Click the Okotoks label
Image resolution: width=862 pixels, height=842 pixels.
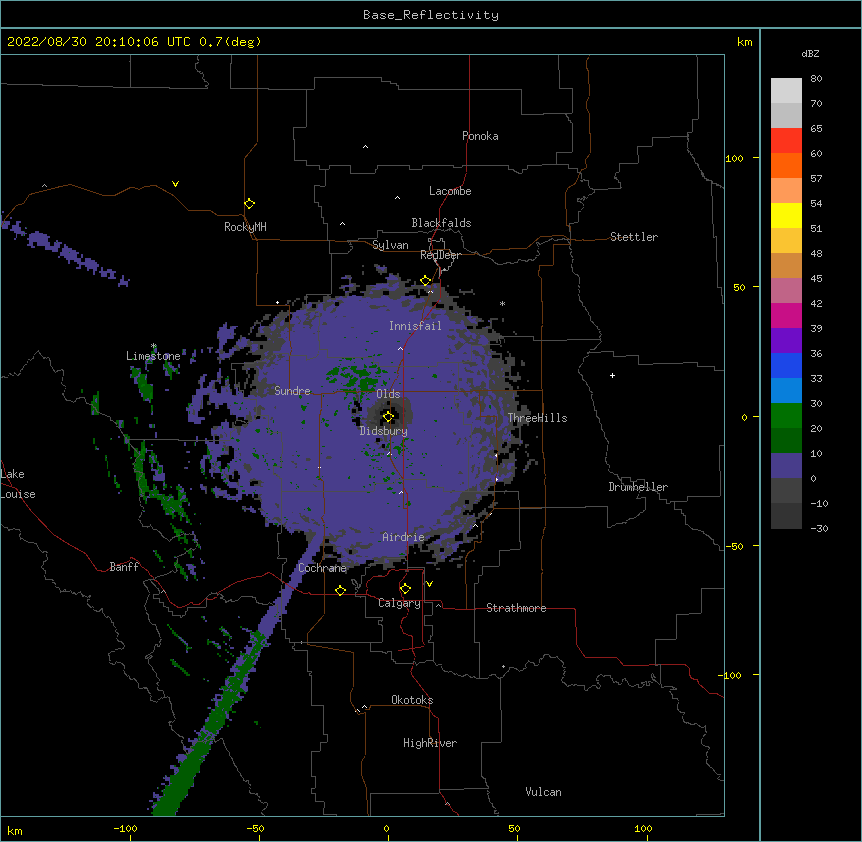pyautogui.click(x=412, y=700)
